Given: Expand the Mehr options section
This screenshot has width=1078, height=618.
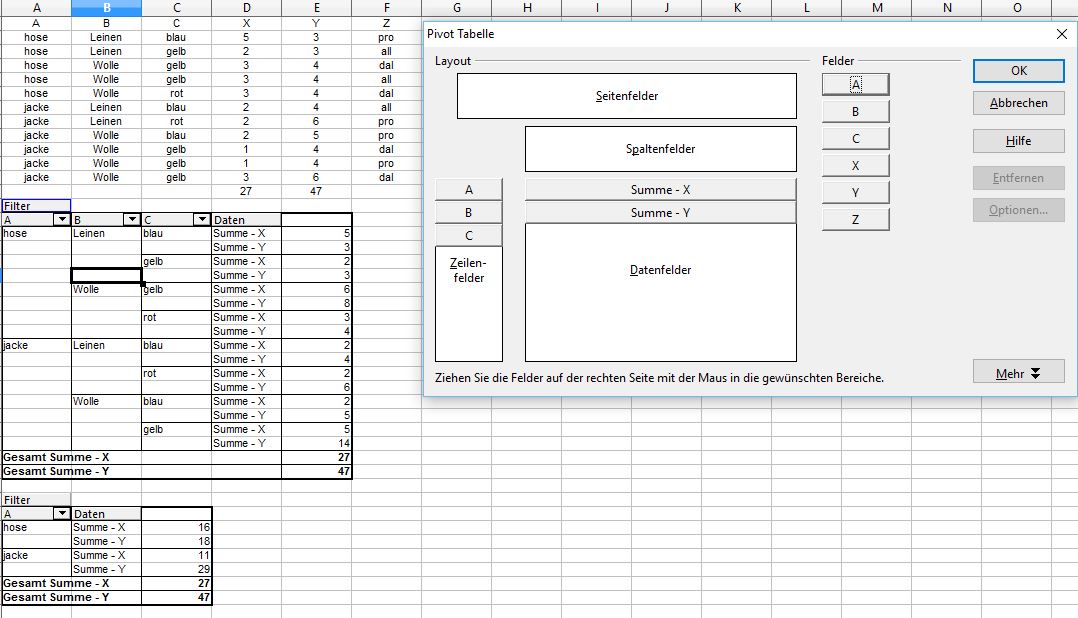Looking at the screenshot, I should tap(1018, 373).
